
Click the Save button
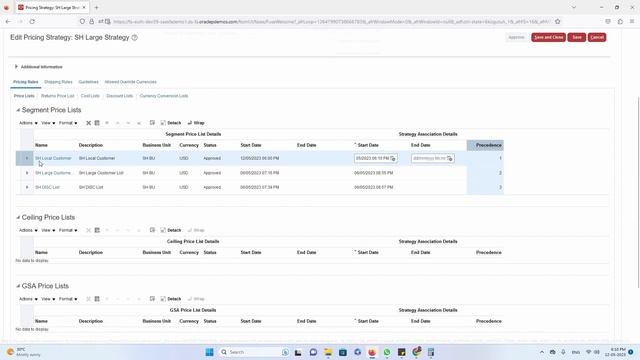[576, 37]
